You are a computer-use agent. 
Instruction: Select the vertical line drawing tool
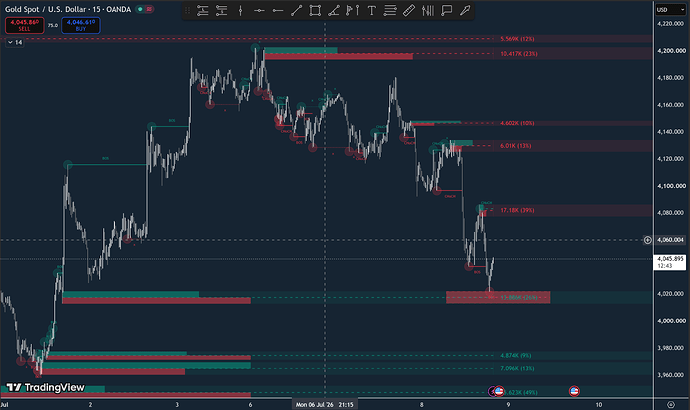pyautogui.click(x=240, y=11)
